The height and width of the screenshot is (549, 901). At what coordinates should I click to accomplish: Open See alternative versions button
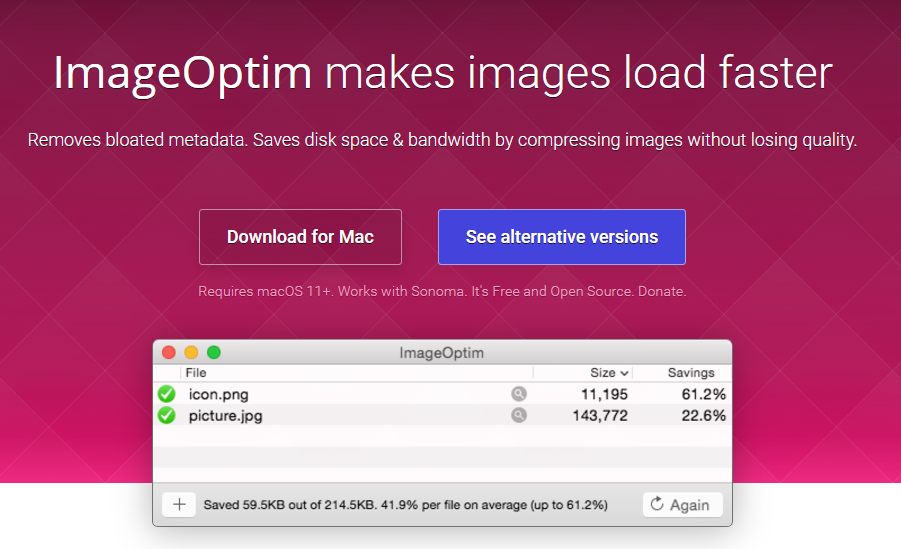tap(561, 237)
